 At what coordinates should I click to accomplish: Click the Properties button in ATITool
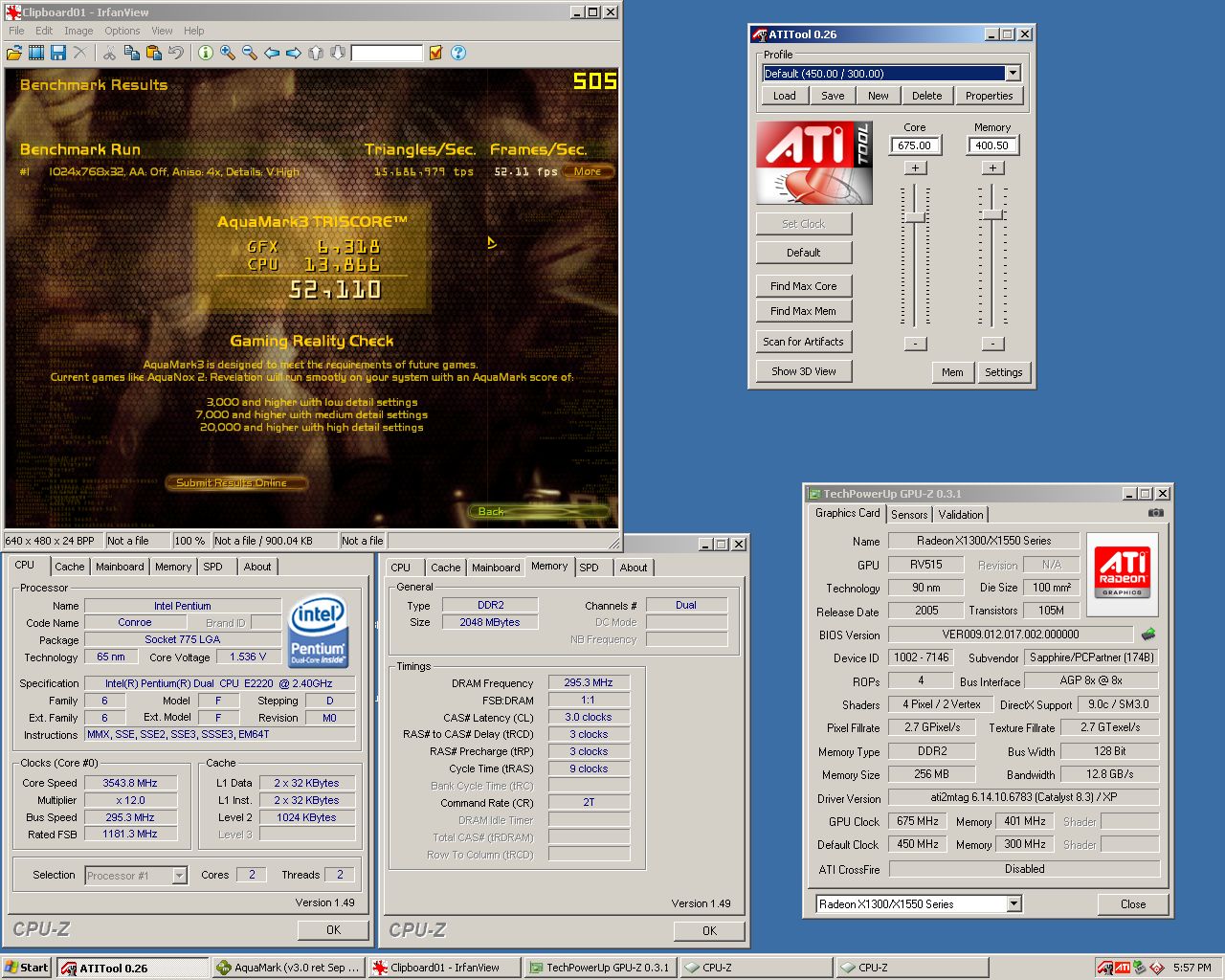989,96
